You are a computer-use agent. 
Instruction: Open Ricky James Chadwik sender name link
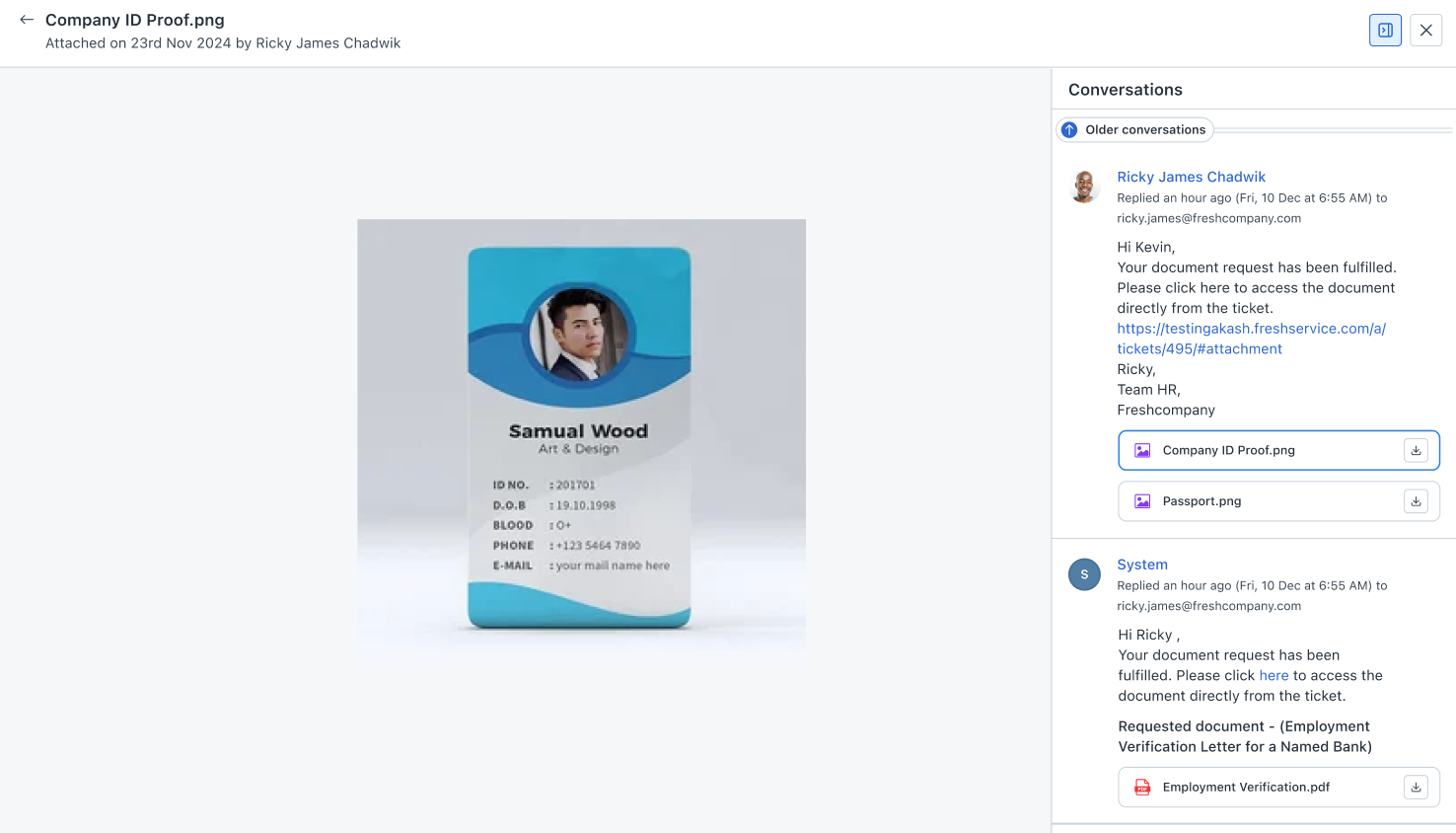1191,177
